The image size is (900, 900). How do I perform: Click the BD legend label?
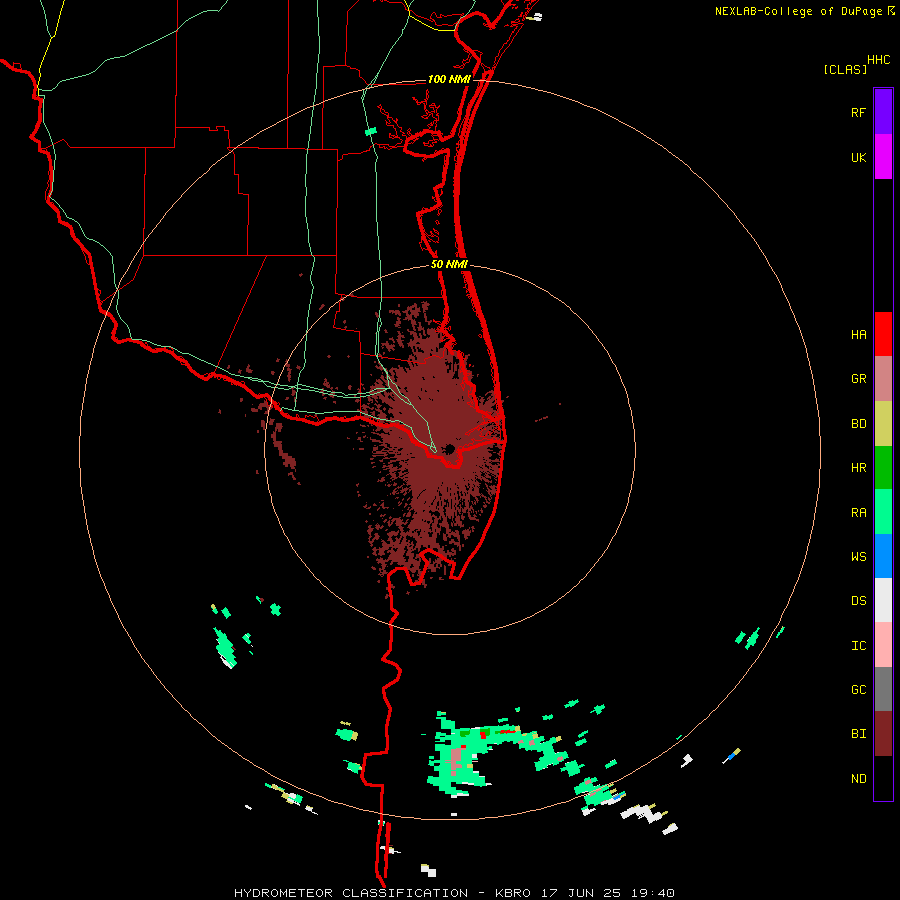tap(858, 424)
